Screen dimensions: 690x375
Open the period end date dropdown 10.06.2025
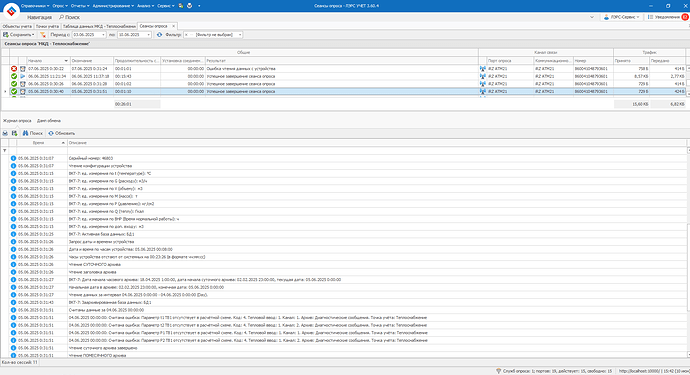pos(149,35)
